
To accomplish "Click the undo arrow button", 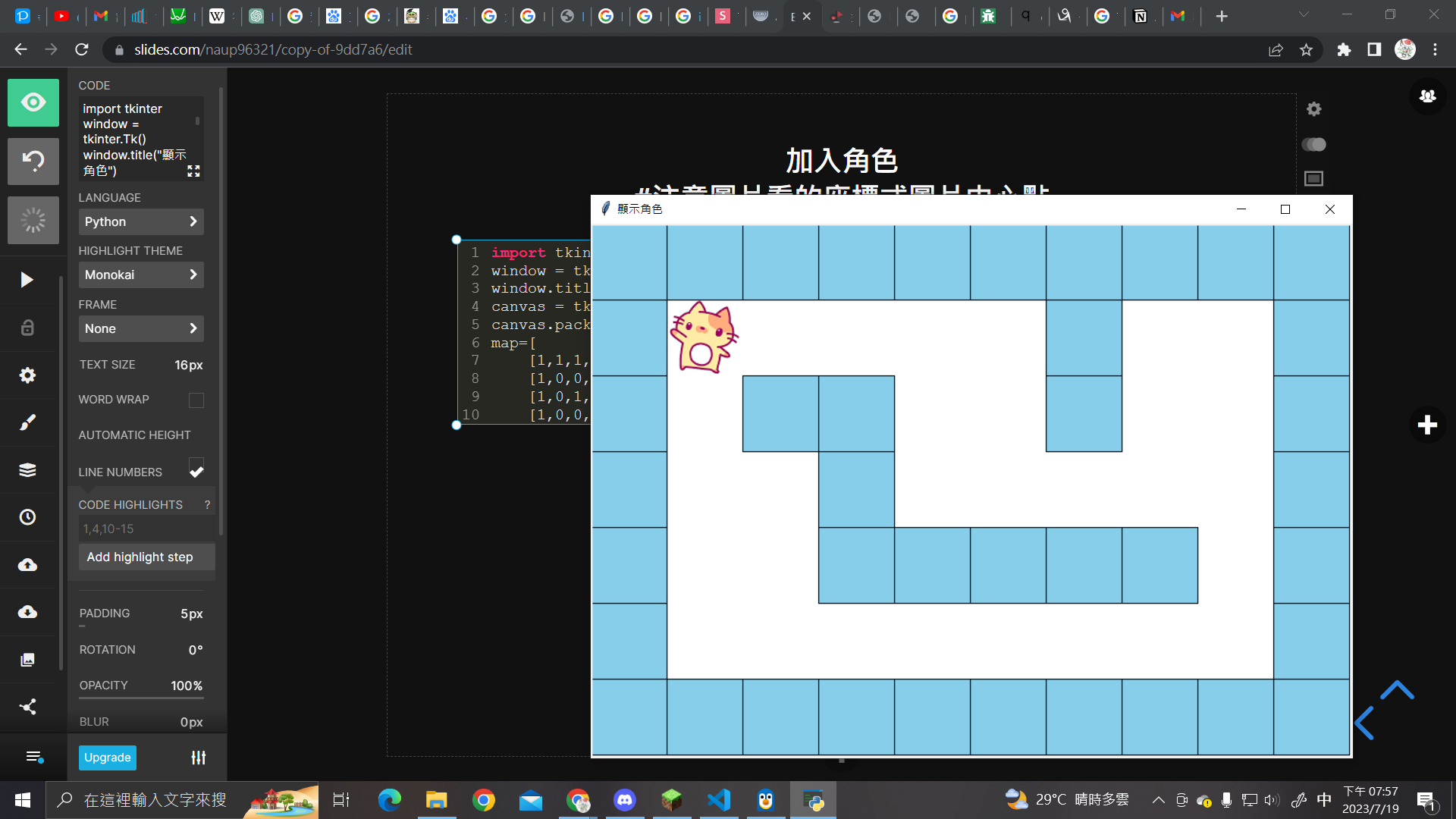I will (x=33, y=161).
